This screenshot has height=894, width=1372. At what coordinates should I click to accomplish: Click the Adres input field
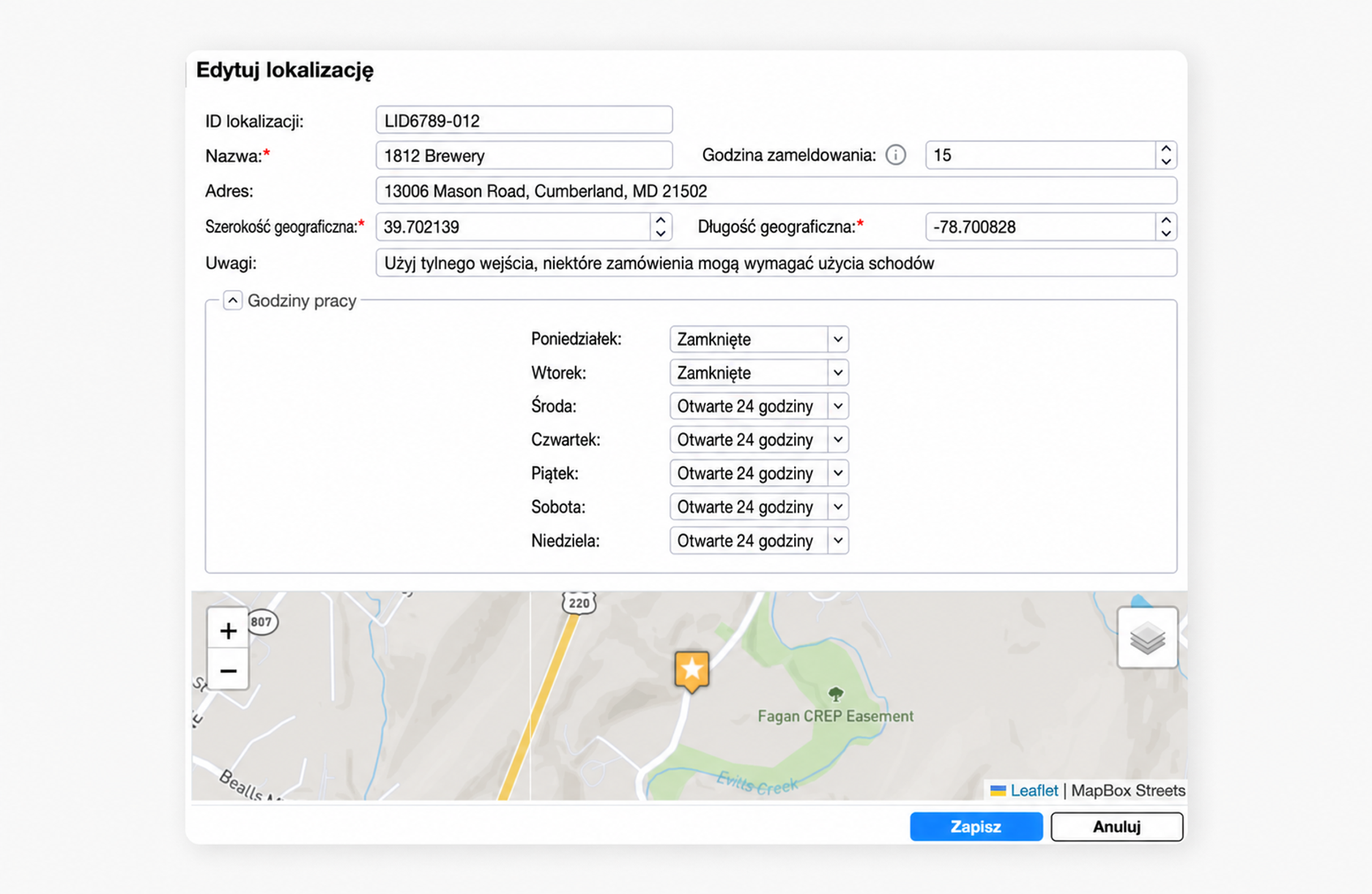coord(776,191)
